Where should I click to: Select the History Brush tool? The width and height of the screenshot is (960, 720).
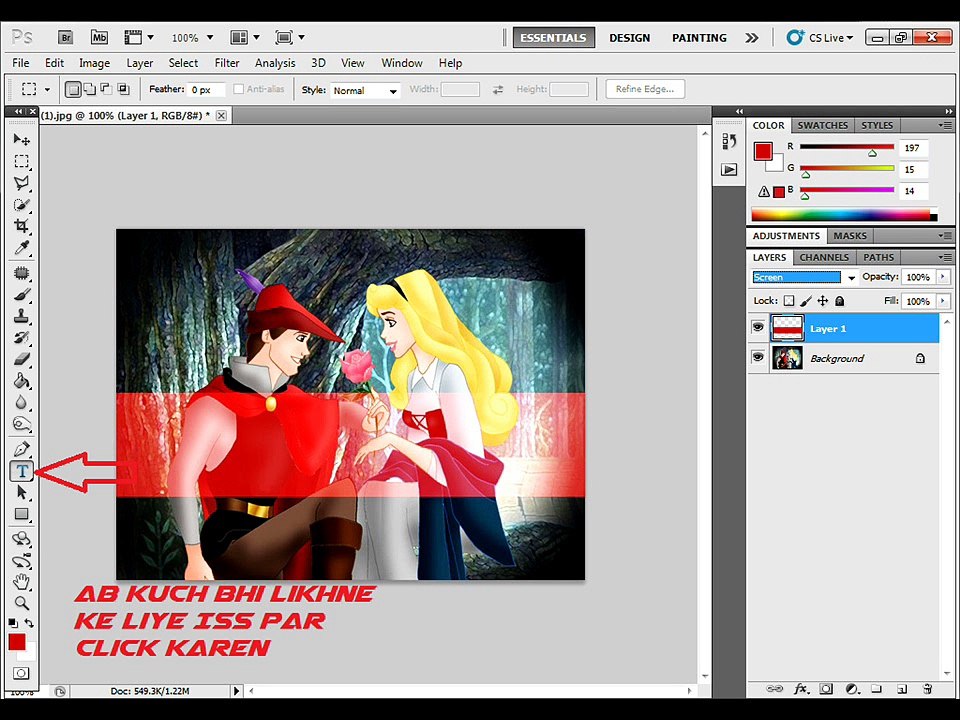click(21, 337)
